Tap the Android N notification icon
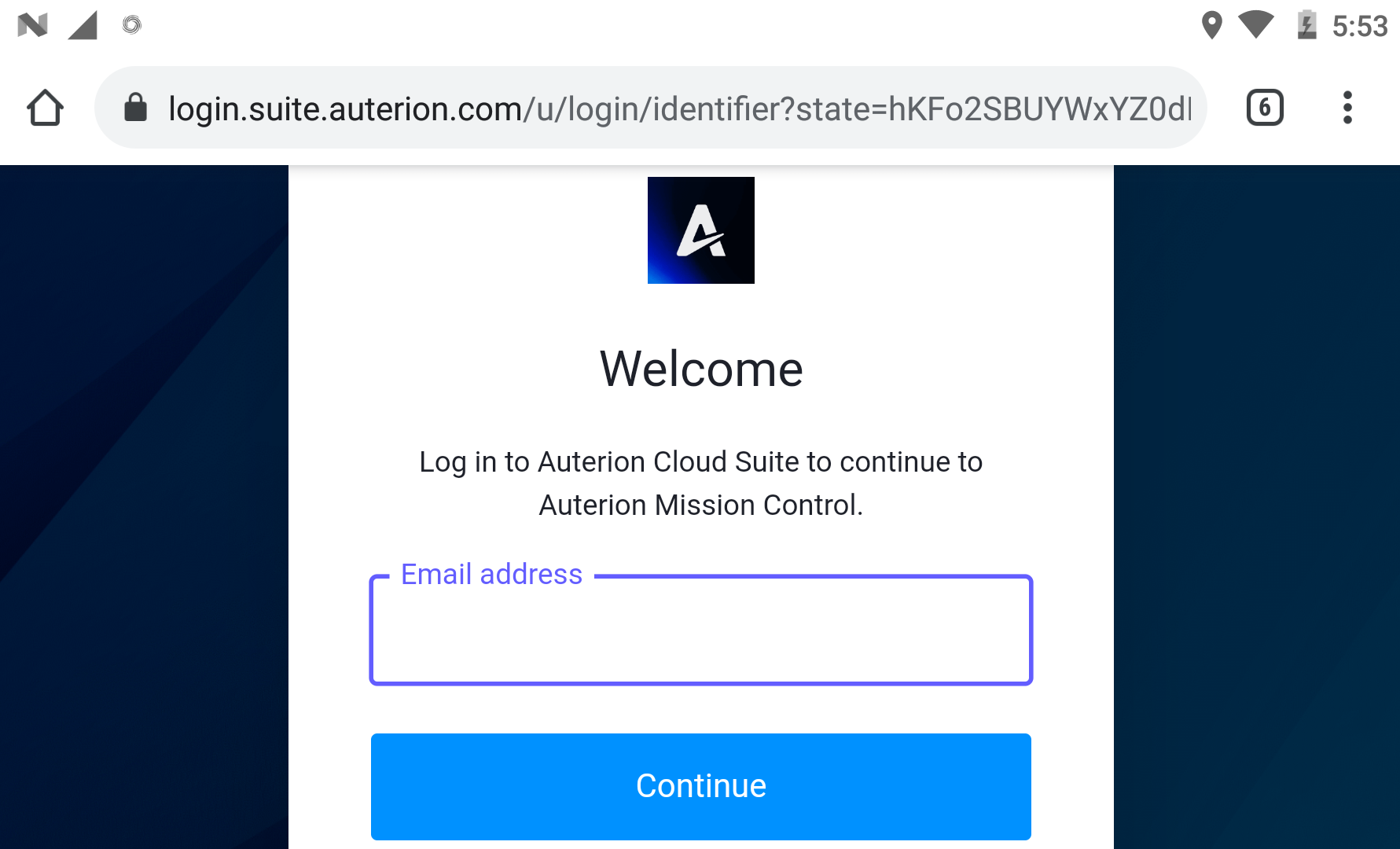Viewport: 1400px width, 849px height. coord(32,25)
